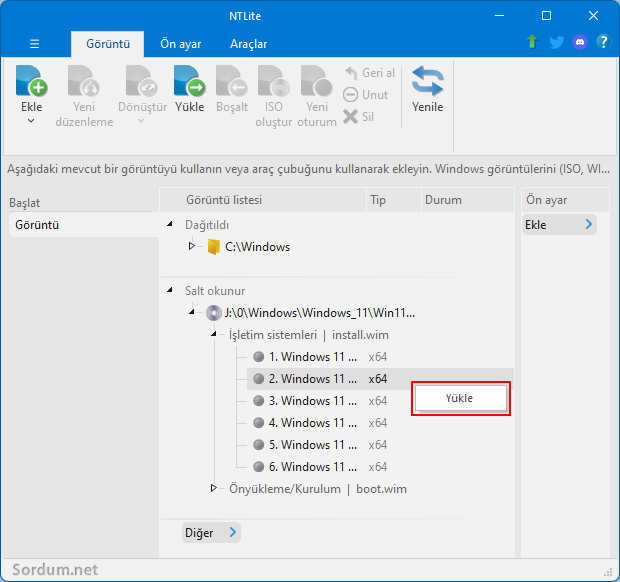Viewport: 620px width, 582px height.
Task: Select the 3. Windows 11 entry
Action: coord(313,401)
